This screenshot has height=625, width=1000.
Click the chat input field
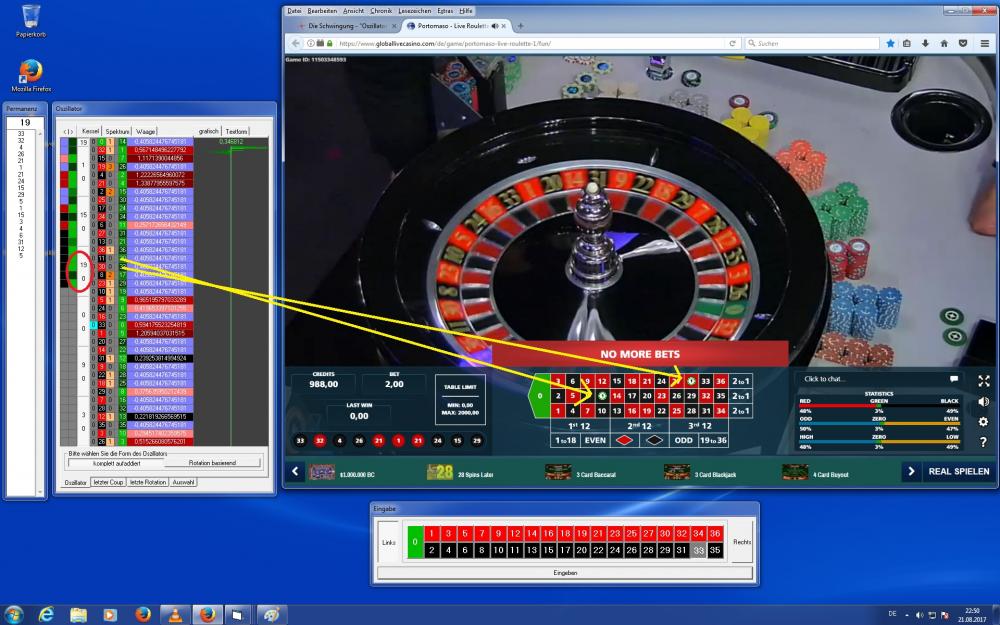[874, 379]
